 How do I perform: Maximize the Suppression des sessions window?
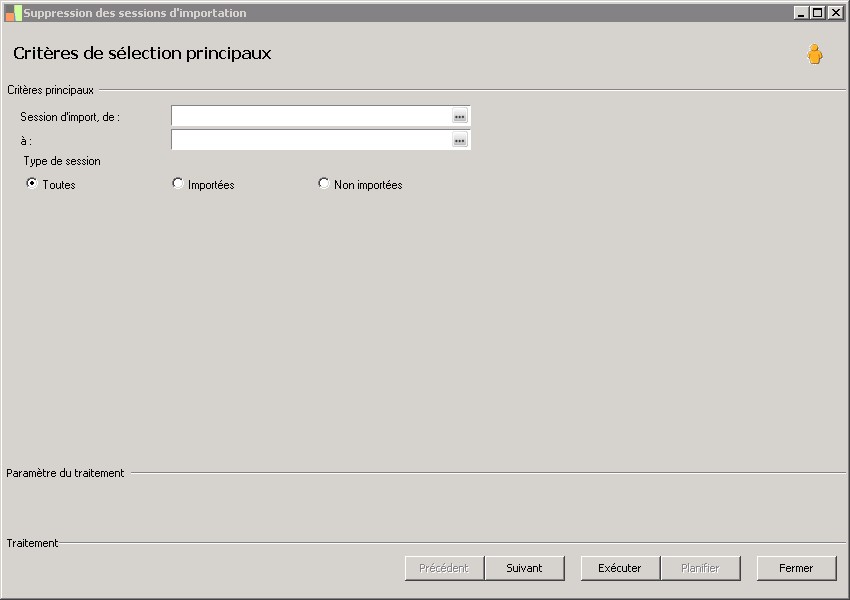tap(818, 13)
